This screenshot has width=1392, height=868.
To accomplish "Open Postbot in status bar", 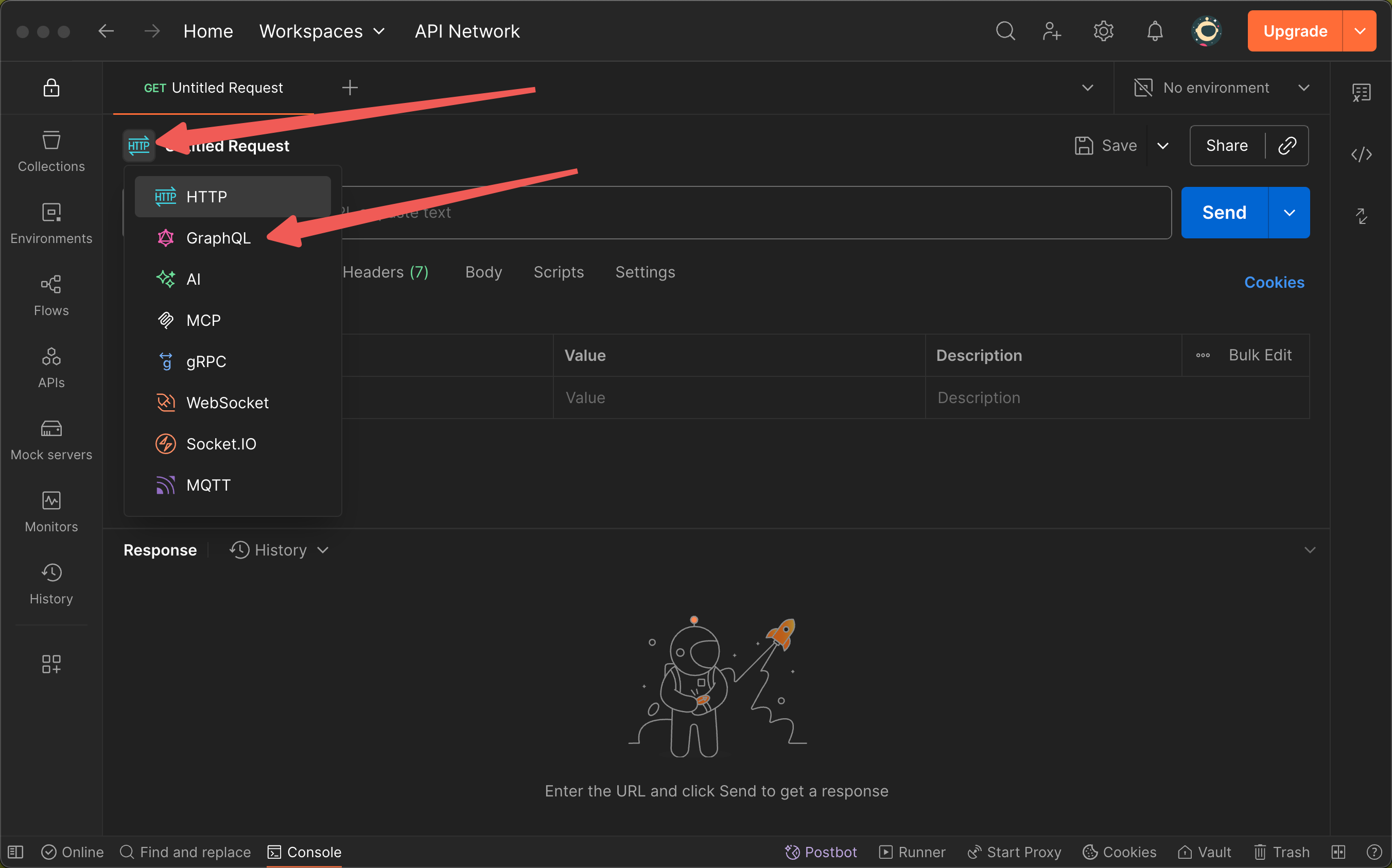I will (821, 852).
